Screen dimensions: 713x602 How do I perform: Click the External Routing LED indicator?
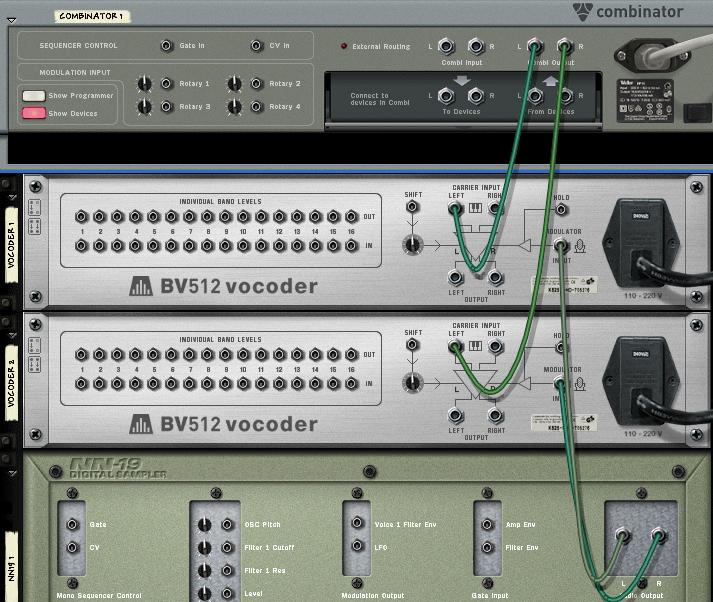coord(344,46)
